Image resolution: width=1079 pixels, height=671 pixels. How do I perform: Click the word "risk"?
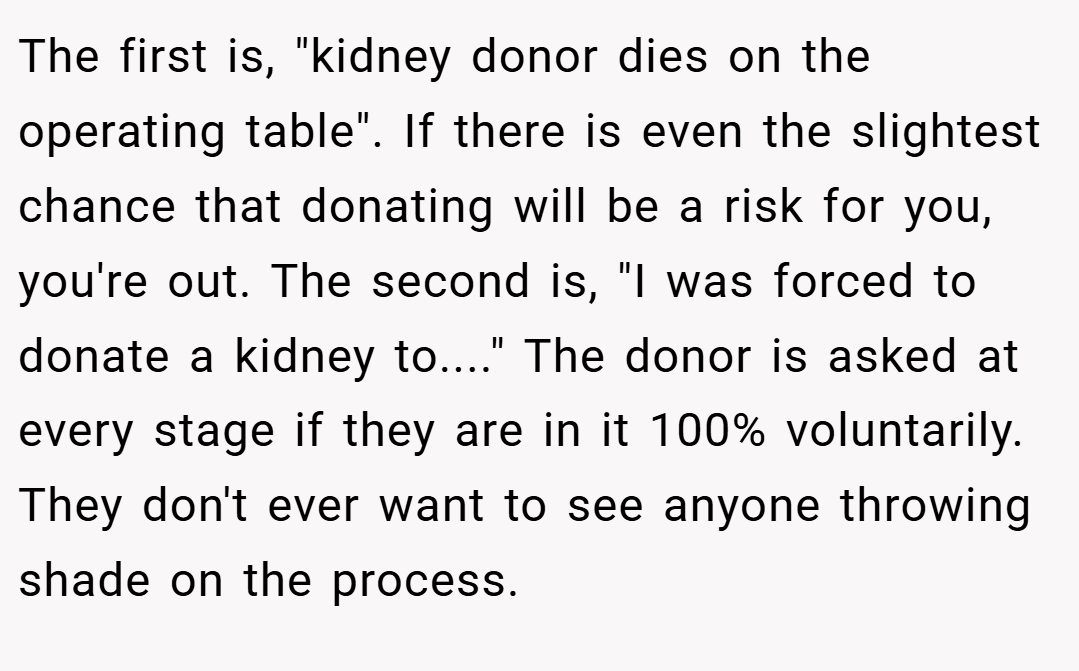point(763,206)
